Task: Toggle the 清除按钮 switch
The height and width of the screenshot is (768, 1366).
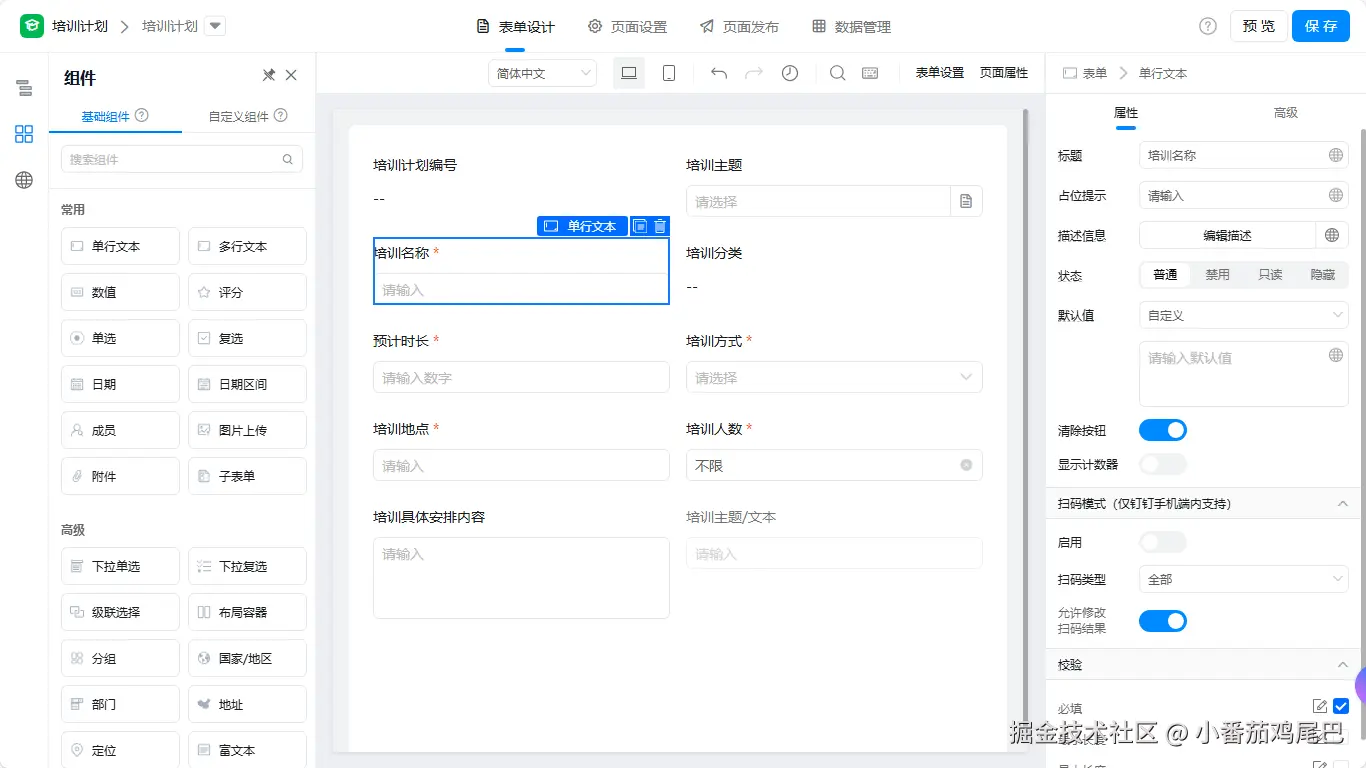Action: (x=1163, y=430)
